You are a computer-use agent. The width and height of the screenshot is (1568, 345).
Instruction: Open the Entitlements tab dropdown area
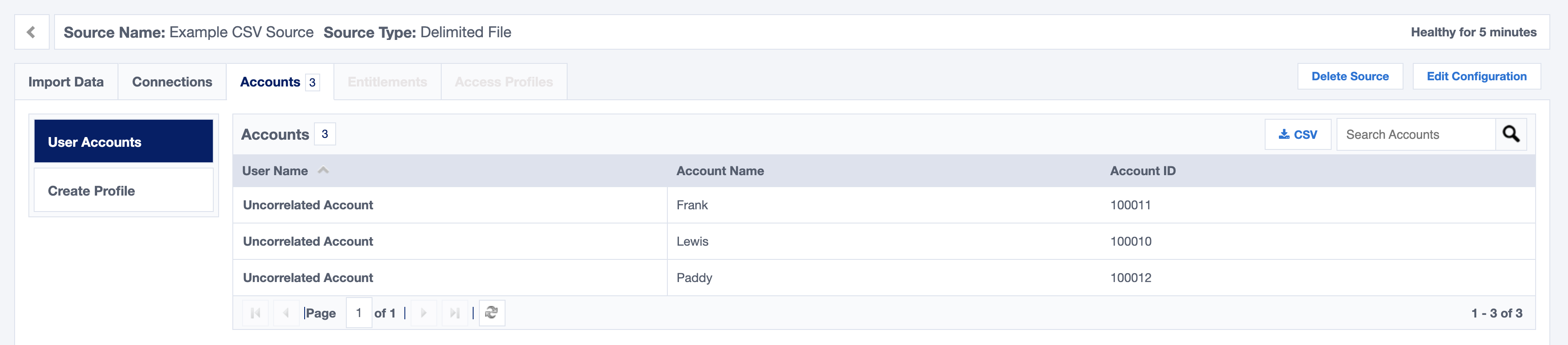click(387, 82)
